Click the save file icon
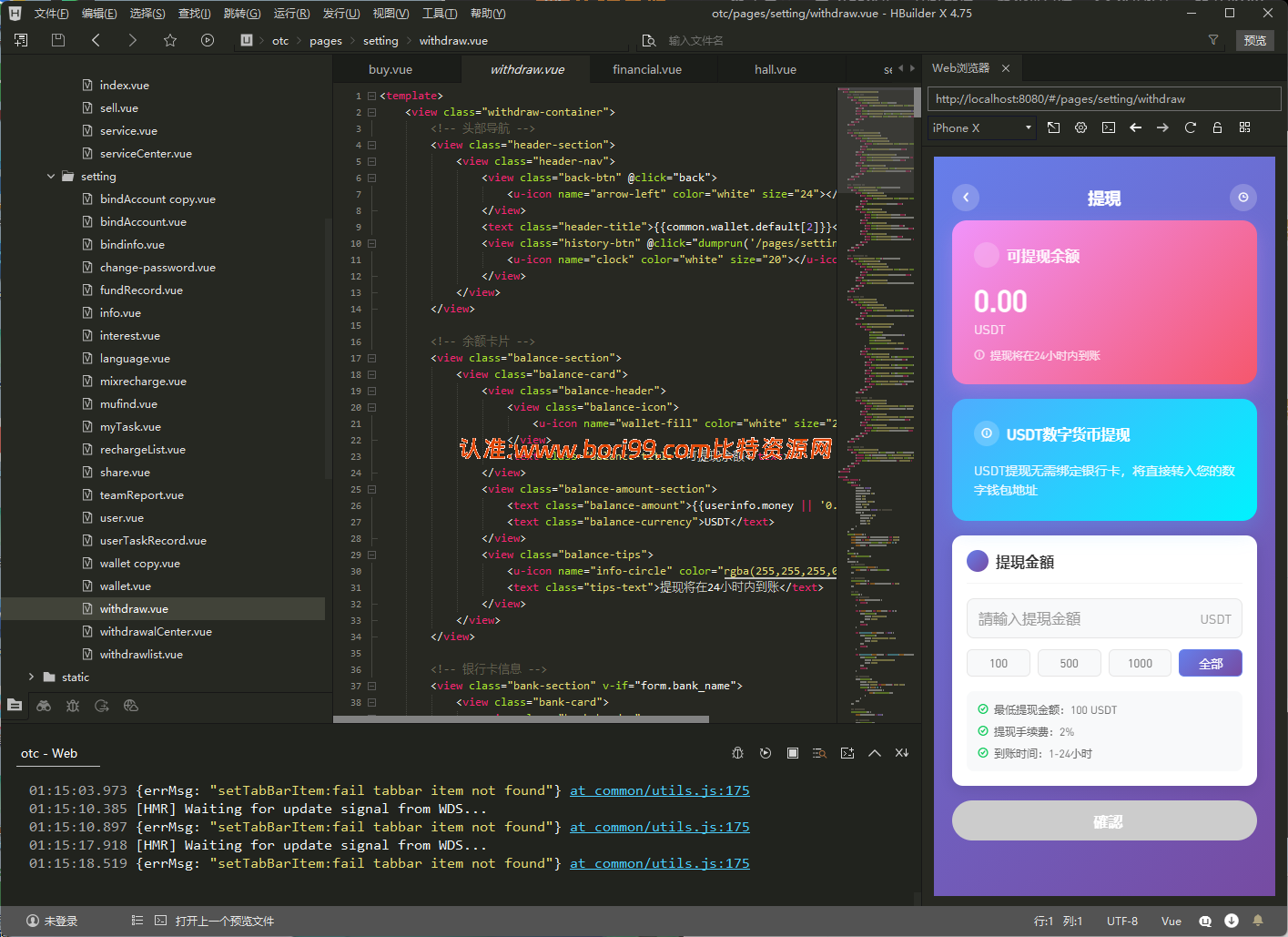Screen dimensions: 1288x937 pyautogui.click(x=58, y=40)
